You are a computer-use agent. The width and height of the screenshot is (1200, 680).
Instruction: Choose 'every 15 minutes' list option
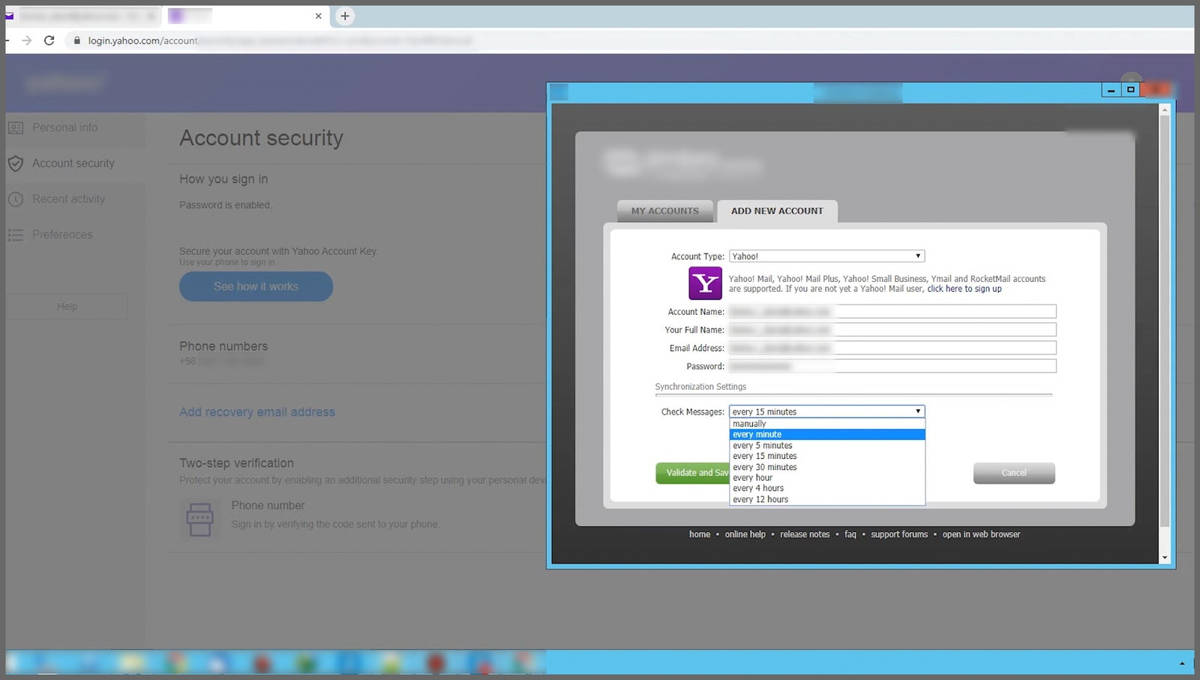pos(827,456)
